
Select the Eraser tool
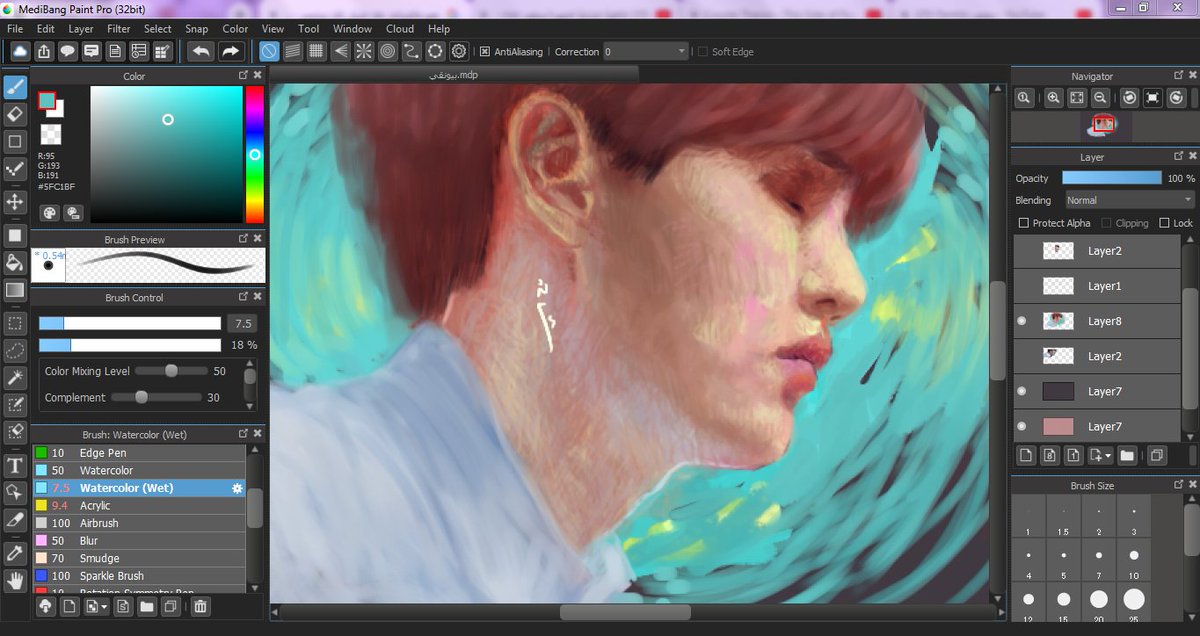click(x=15, y=114)
